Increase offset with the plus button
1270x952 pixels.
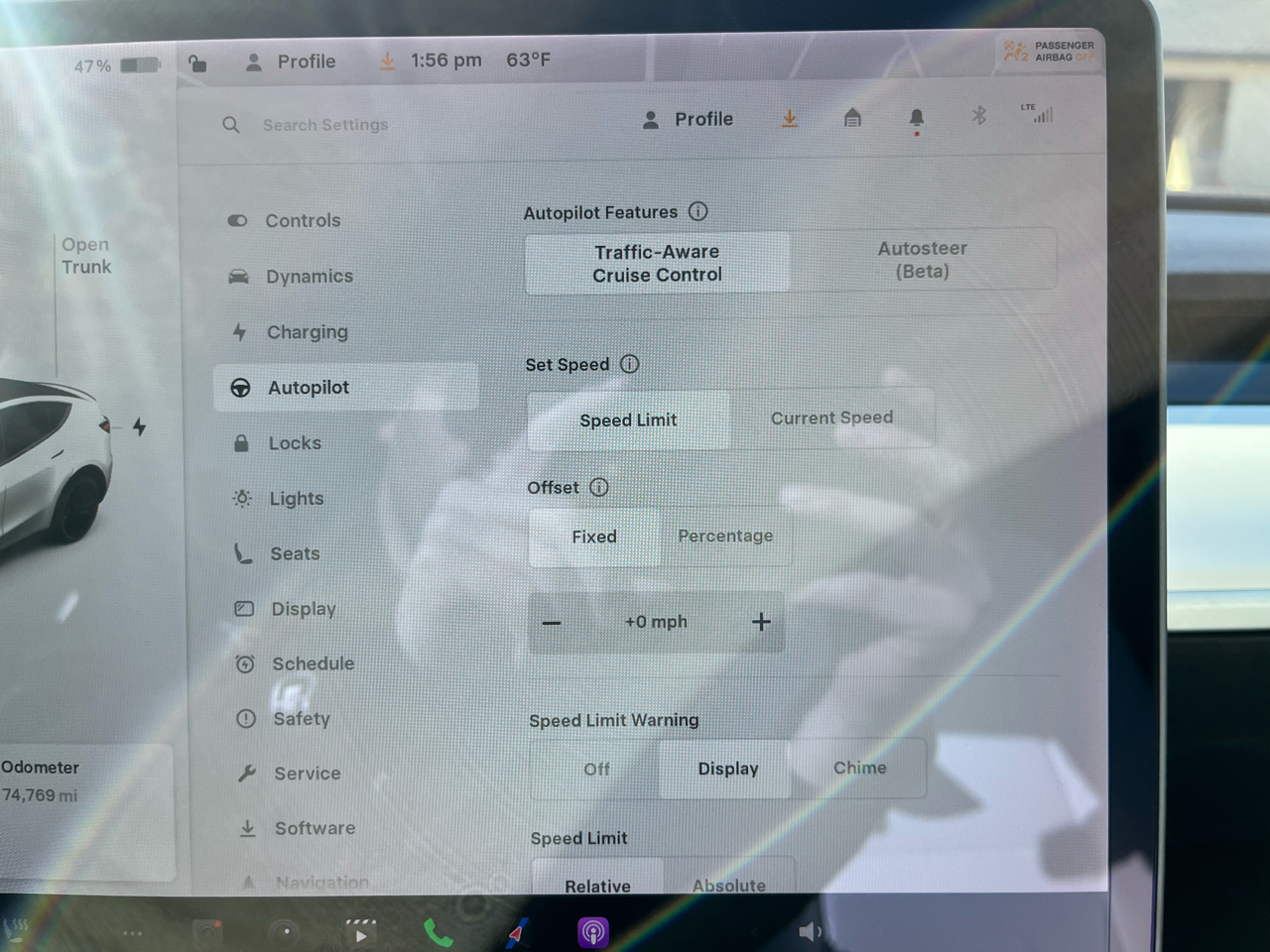click(x=761, y=622)
